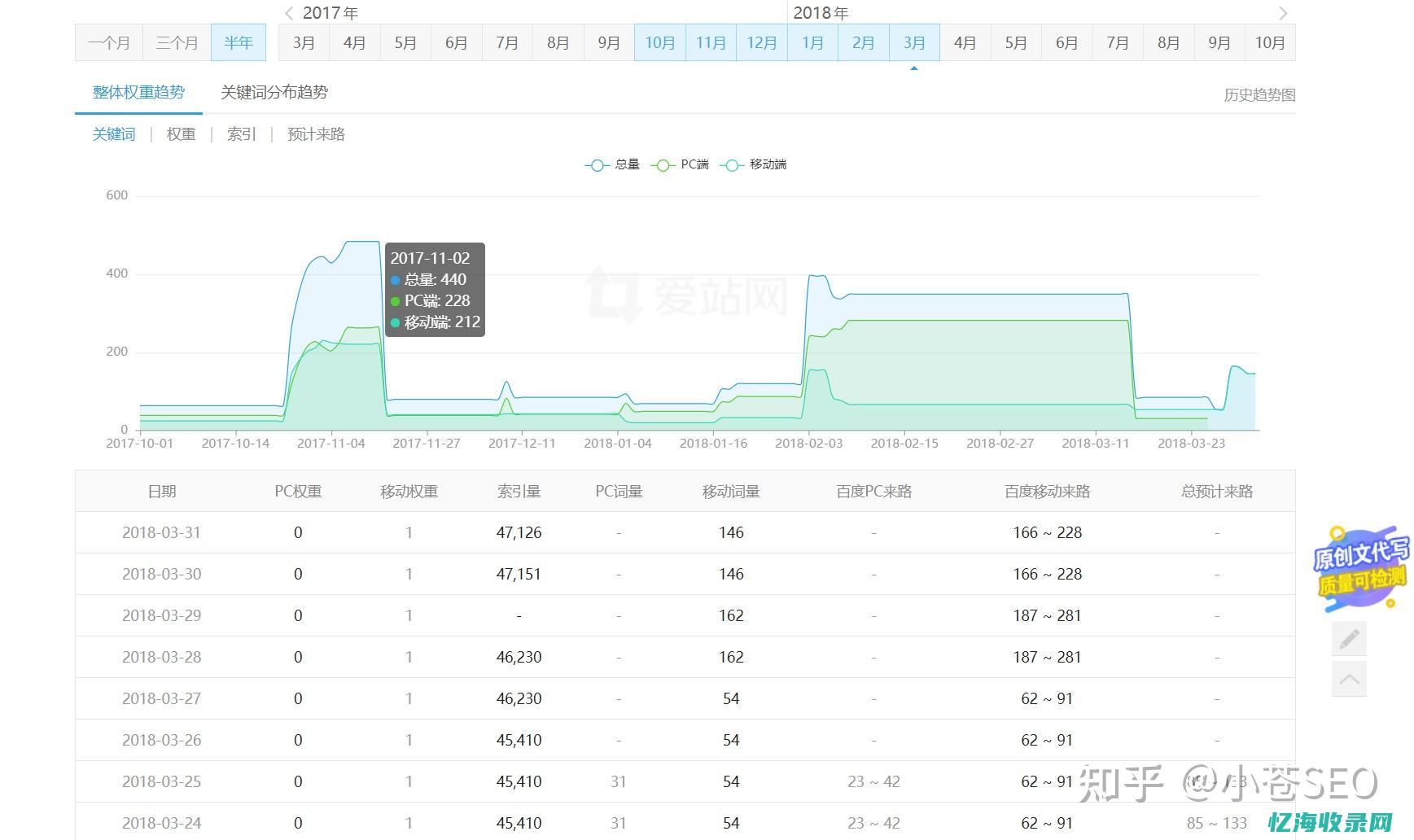Select the 三个月 time range
The width and height of the screenshot is (1414, 840).
177,42
